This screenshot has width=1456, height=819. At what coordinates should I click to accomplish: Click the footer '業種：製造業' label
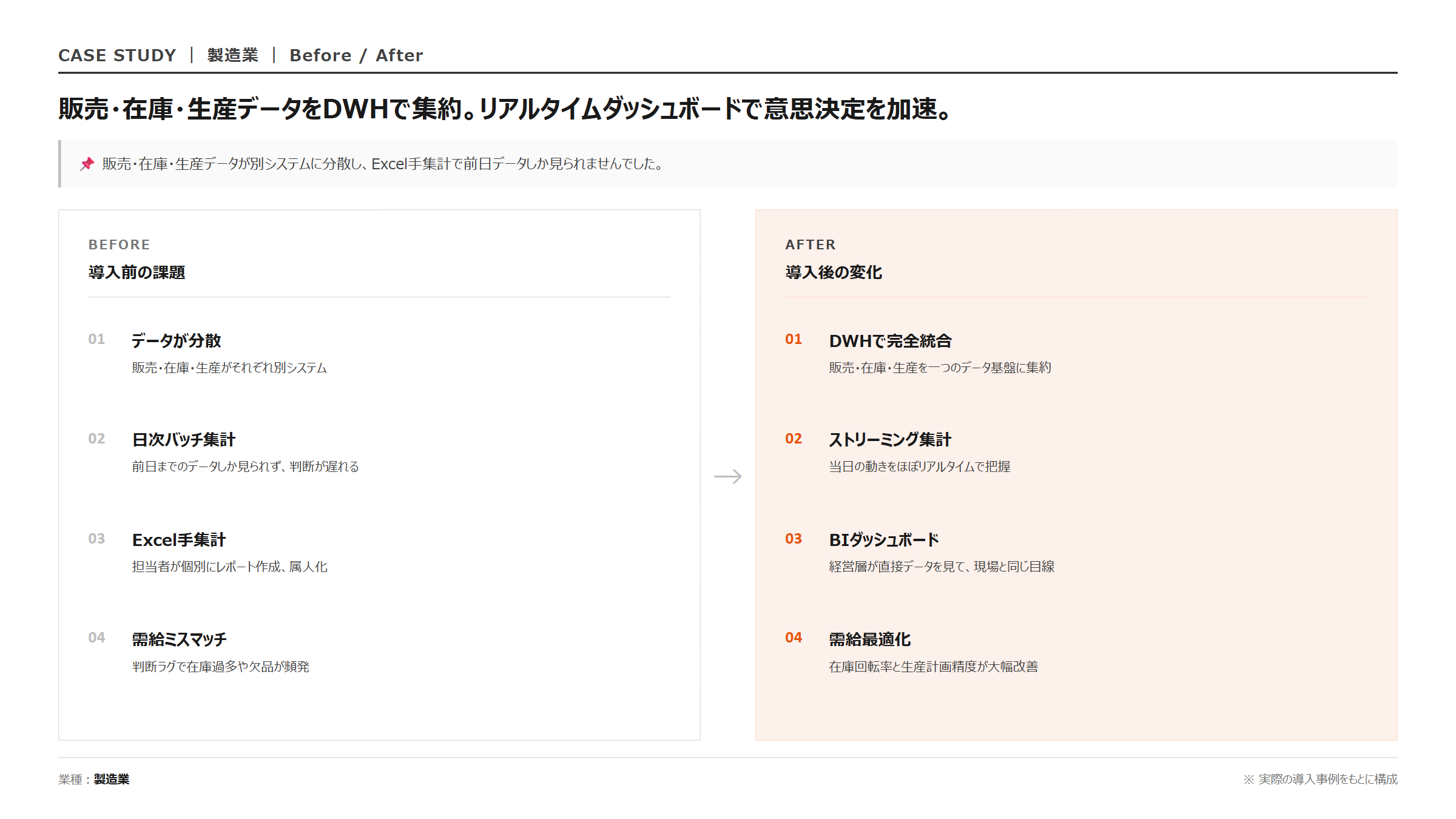click(94, 779)
